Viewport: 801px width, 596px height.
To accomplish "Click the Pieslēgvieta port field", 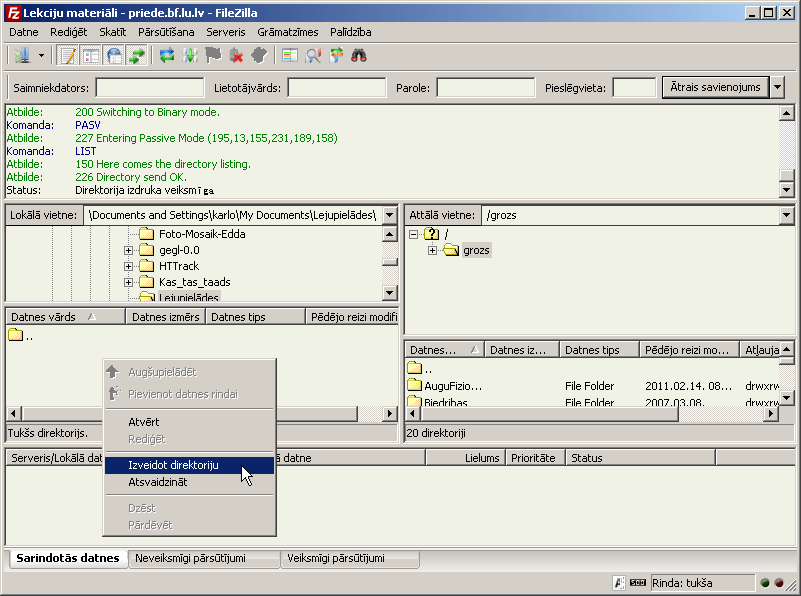I will (634, 88).
